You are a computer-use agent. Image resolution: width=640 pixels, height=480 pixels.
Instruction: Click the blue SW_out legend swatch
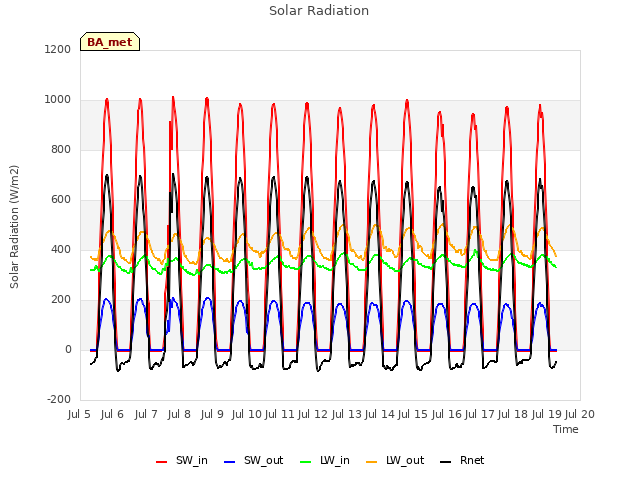click(230, 462)
